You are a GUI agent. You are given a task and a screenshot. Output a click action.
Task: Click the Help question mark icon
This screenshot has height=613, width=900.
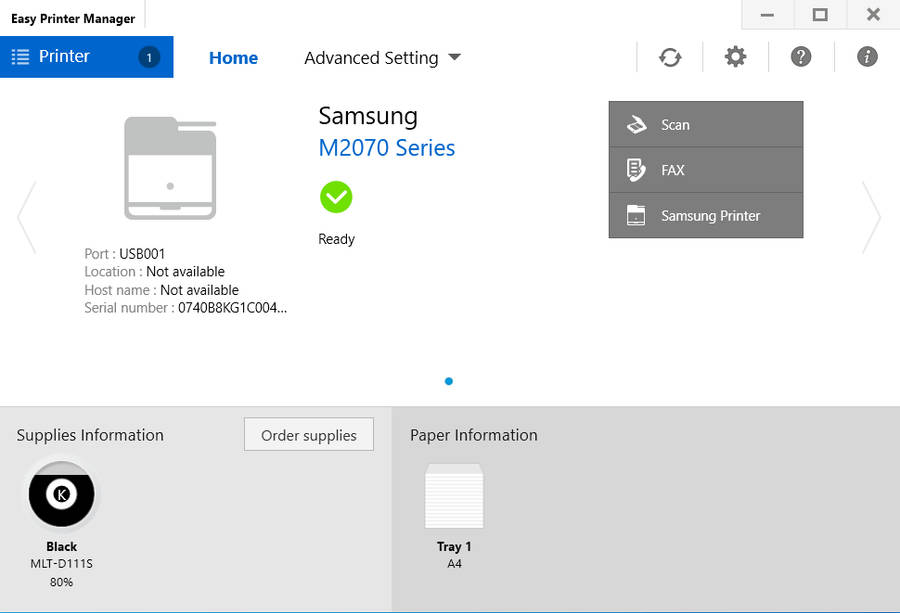801,57
